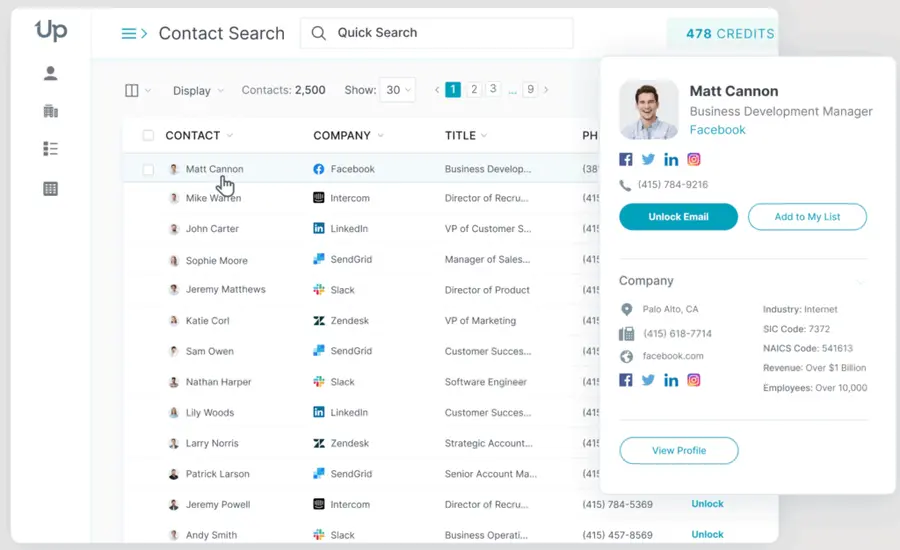Expand the CONTACT column sort arrow
This screenshot has width=900, height=550.
[230, 135]
